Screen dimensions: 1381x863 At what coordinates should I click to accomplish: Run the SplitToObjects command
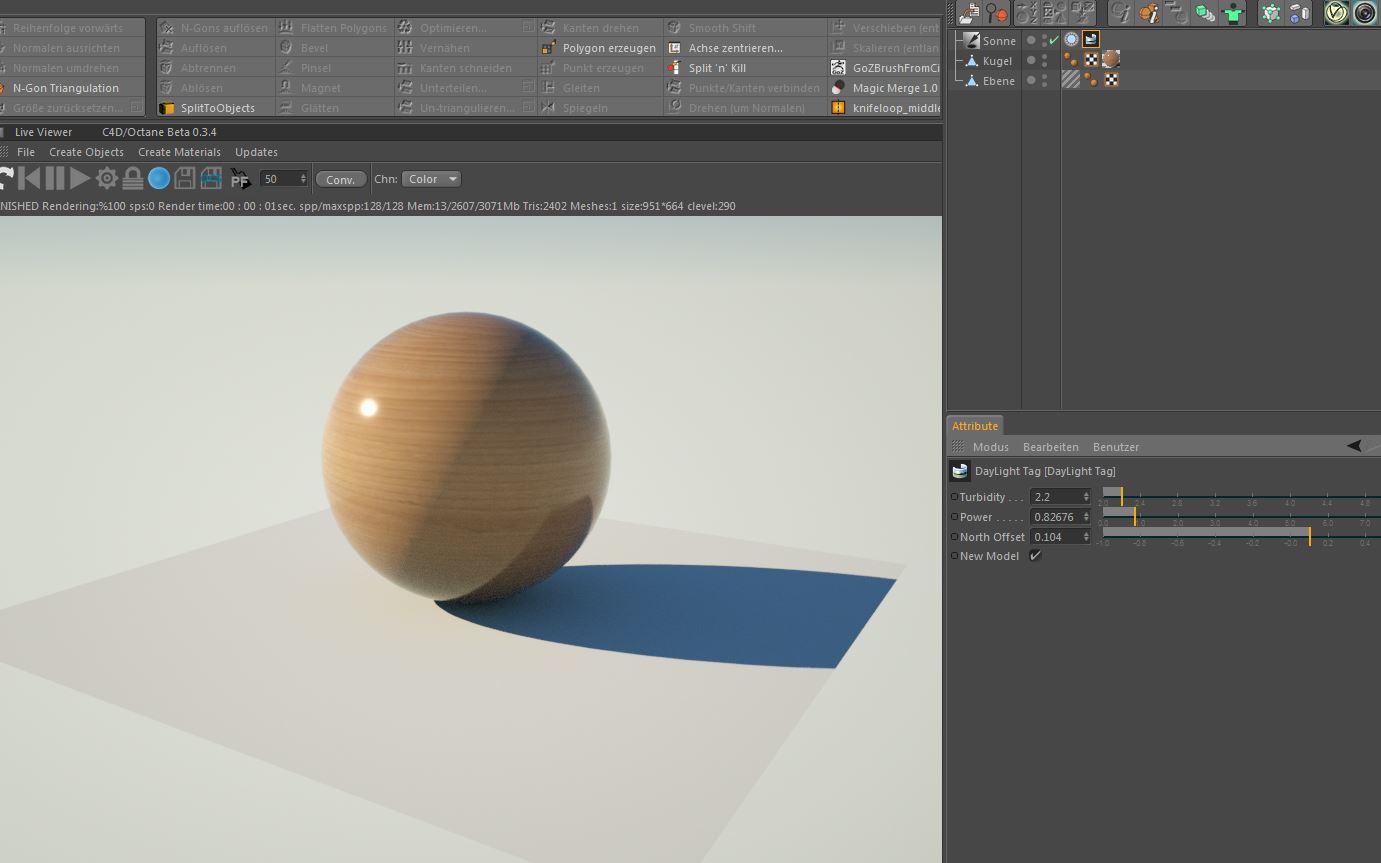(x=217, y=108)
